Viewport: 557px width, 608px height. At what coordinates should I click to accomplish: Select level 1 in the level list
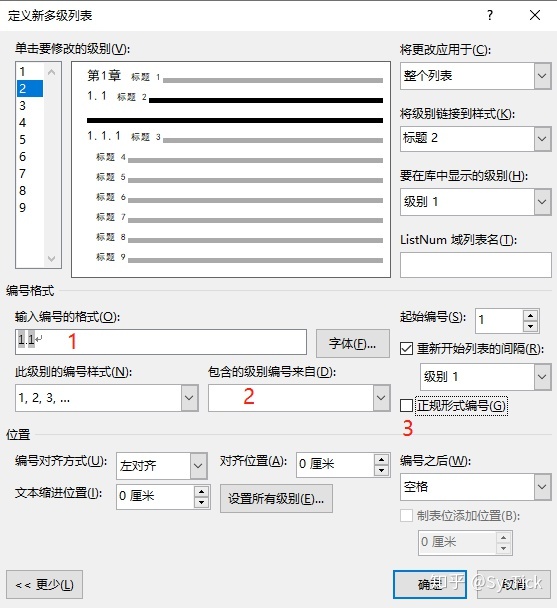tap(30, 71)
